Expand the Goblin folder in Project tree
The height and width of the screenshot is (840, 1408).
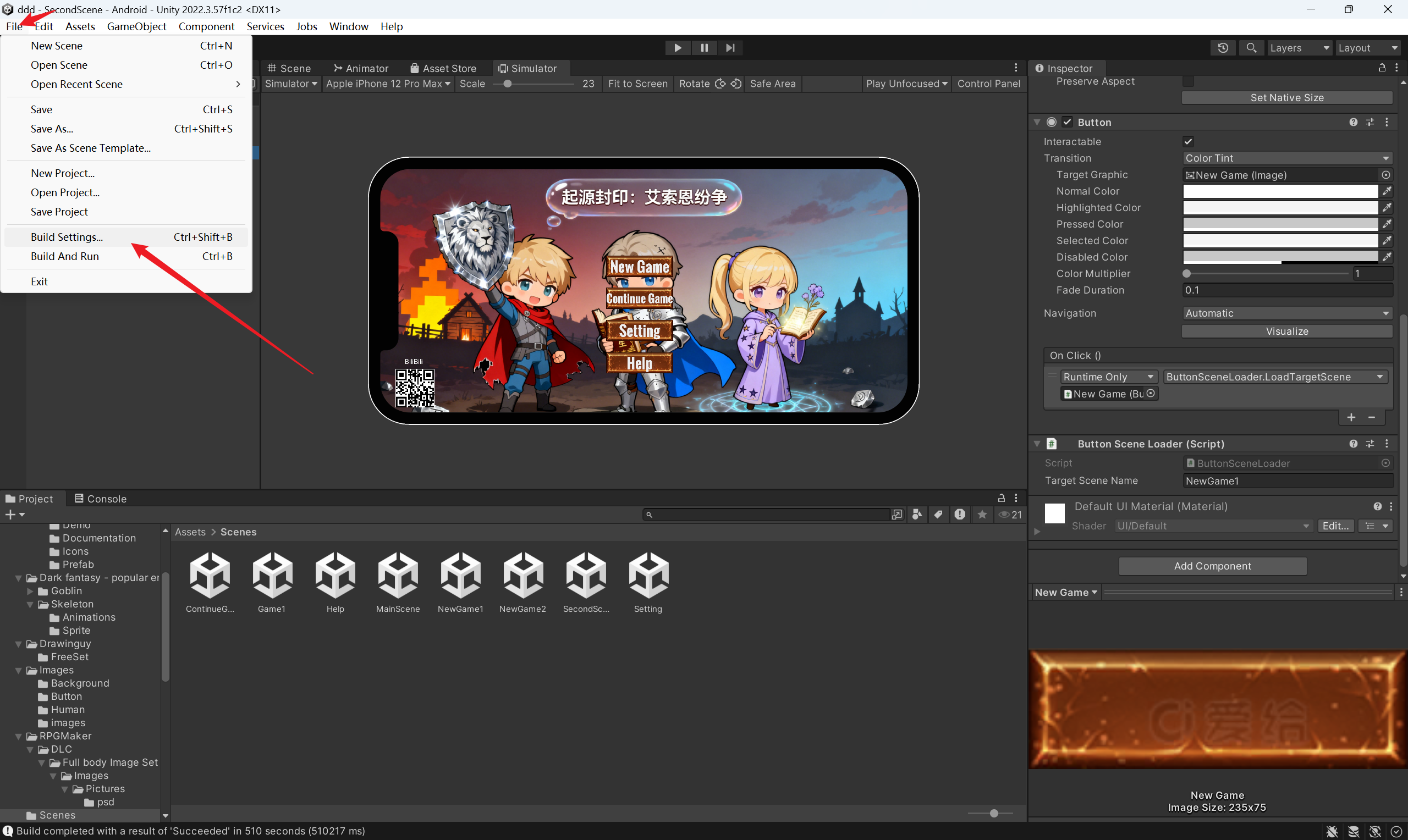coord(30,591)
